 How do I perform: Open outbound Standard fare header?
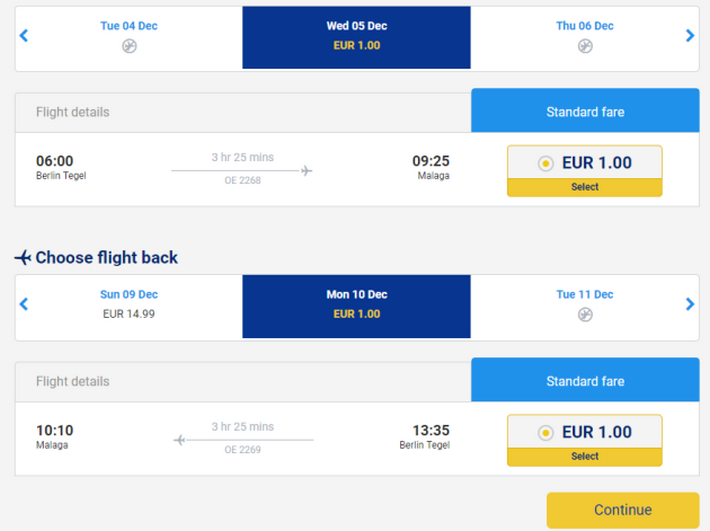tap(585, 112)
